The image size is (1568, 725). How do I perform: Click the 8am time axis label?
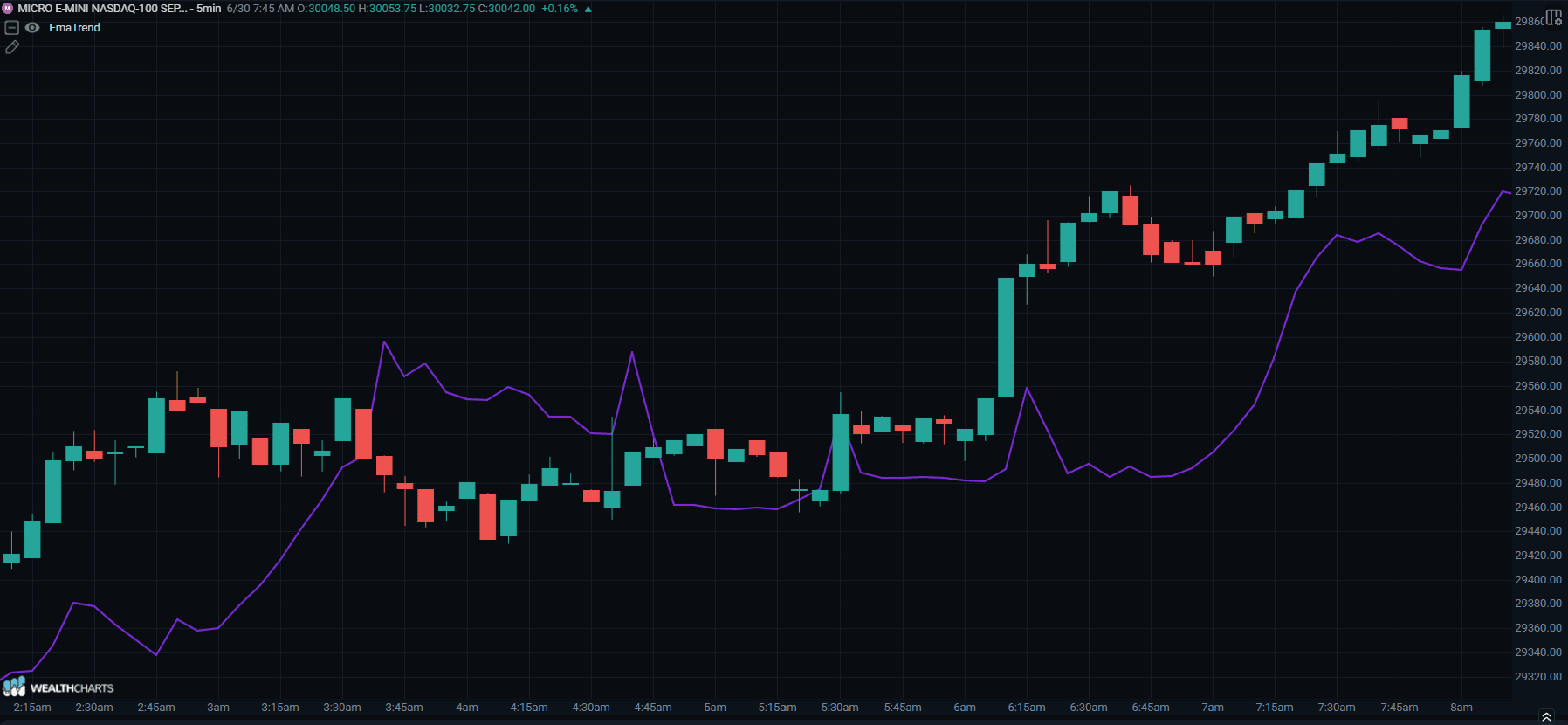1461,708
